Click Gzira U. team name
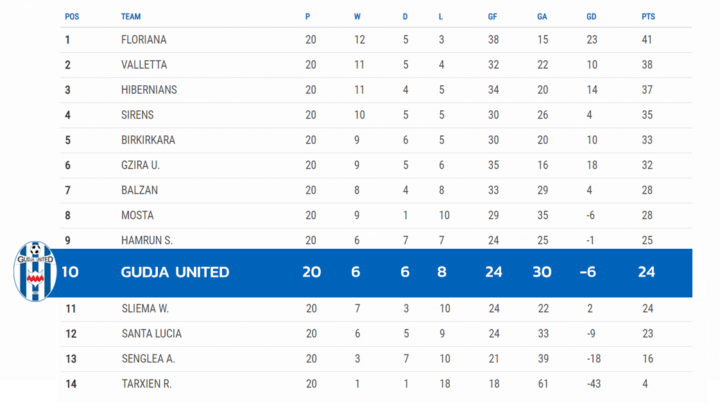 141,165
